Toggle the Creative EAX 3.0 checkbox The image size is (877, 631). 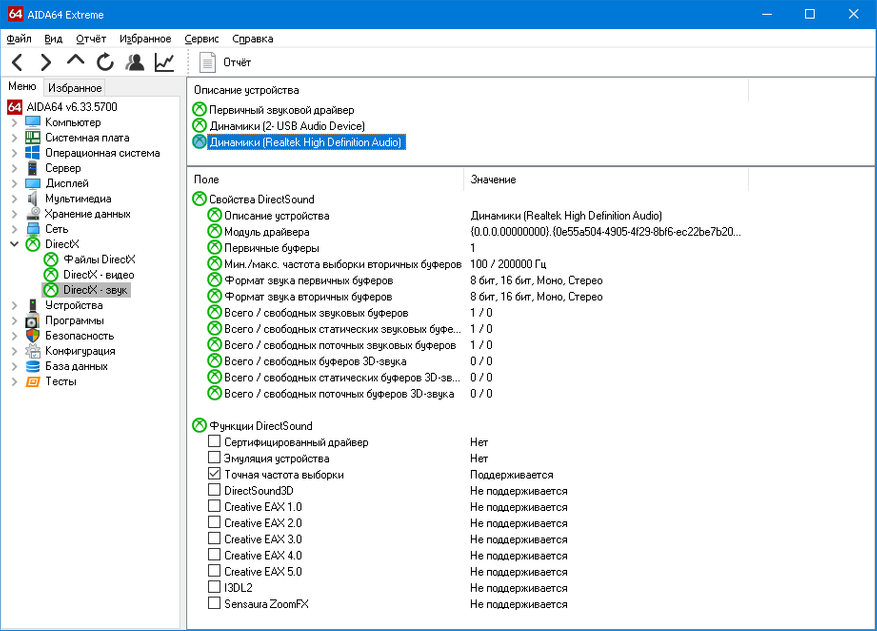(x=214, y=539)
